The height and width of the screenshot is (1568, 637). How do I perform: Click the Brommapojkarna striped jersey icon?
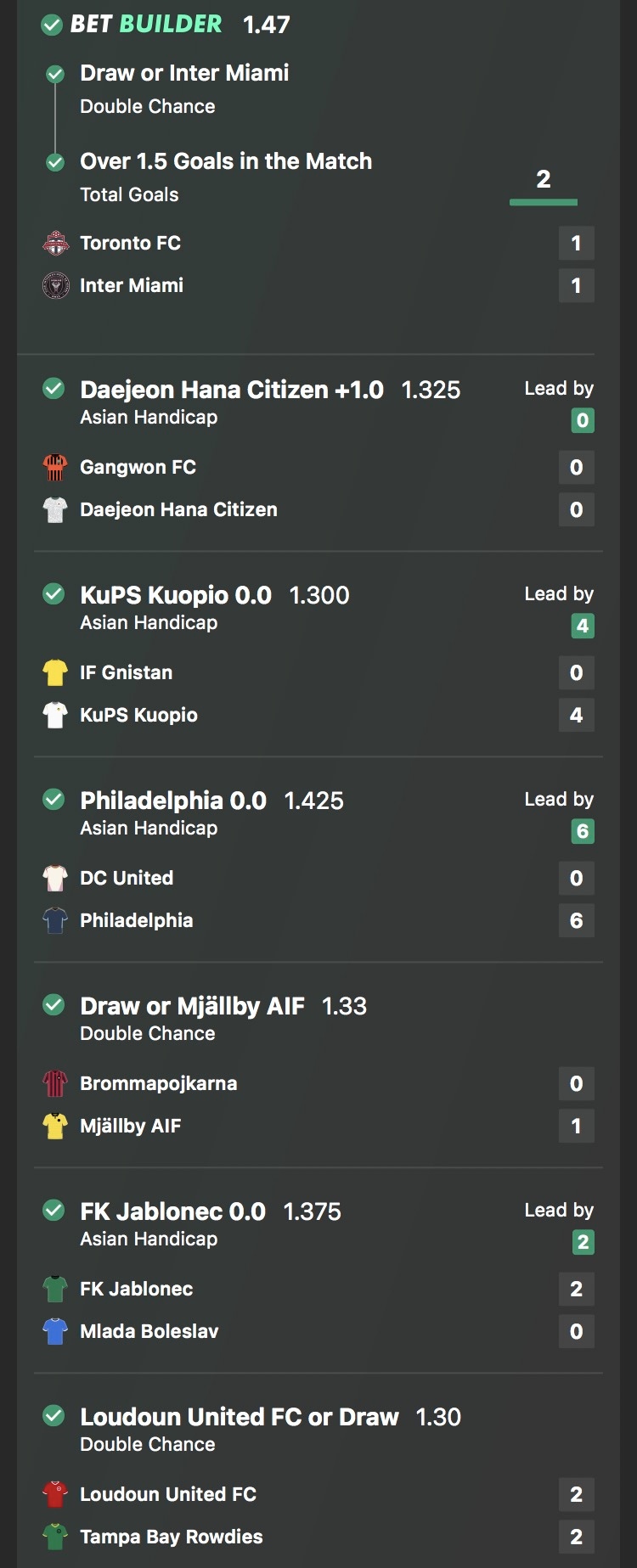pyautogui.click(x=55, y=1083)
